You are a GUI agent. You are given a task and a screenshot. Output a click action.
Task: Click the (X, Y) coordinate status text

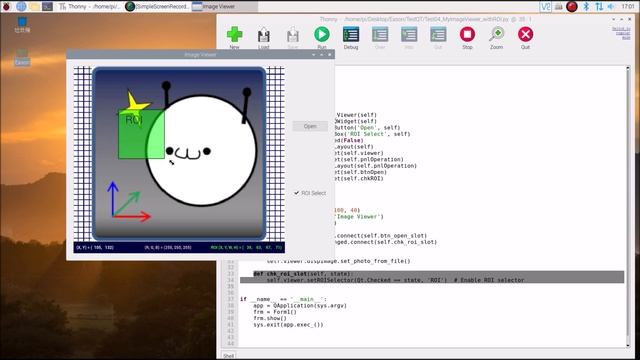coord(95,247)
